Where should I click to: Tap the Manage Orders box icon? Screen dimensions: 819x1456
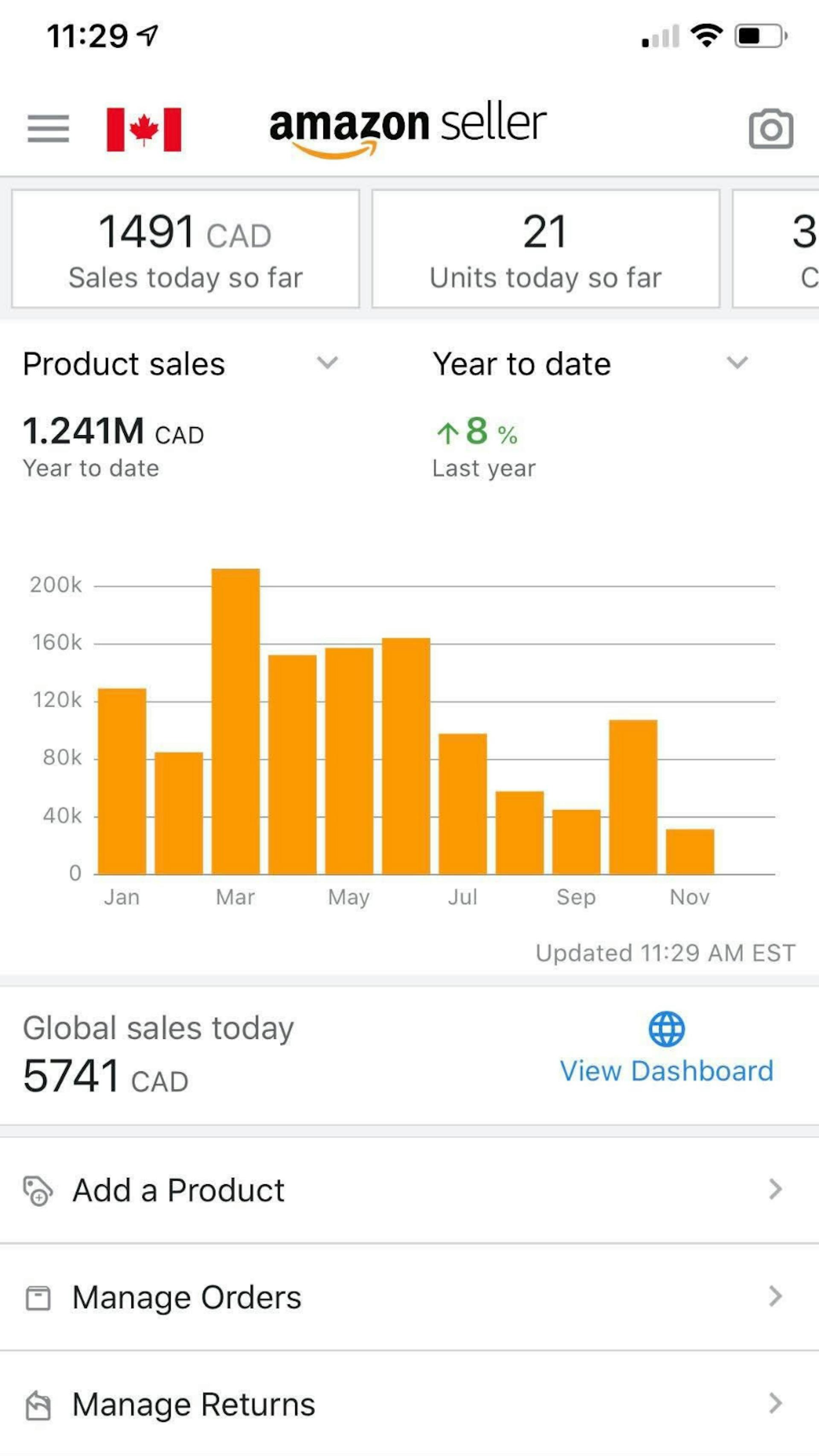(38, 1298)
